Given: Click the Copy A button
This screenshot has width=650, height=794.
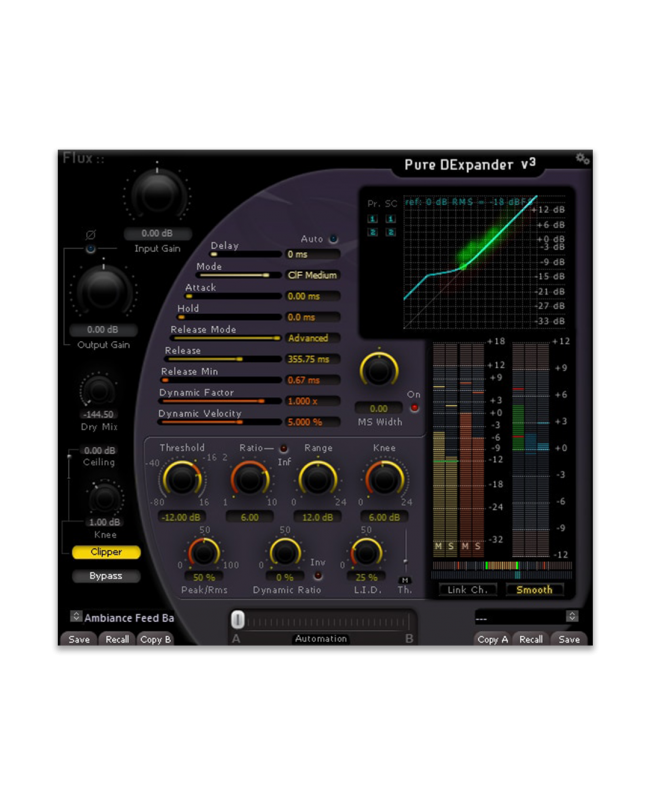Looking at the screenshot, I should pyautogui.click(x=493, y=639).
